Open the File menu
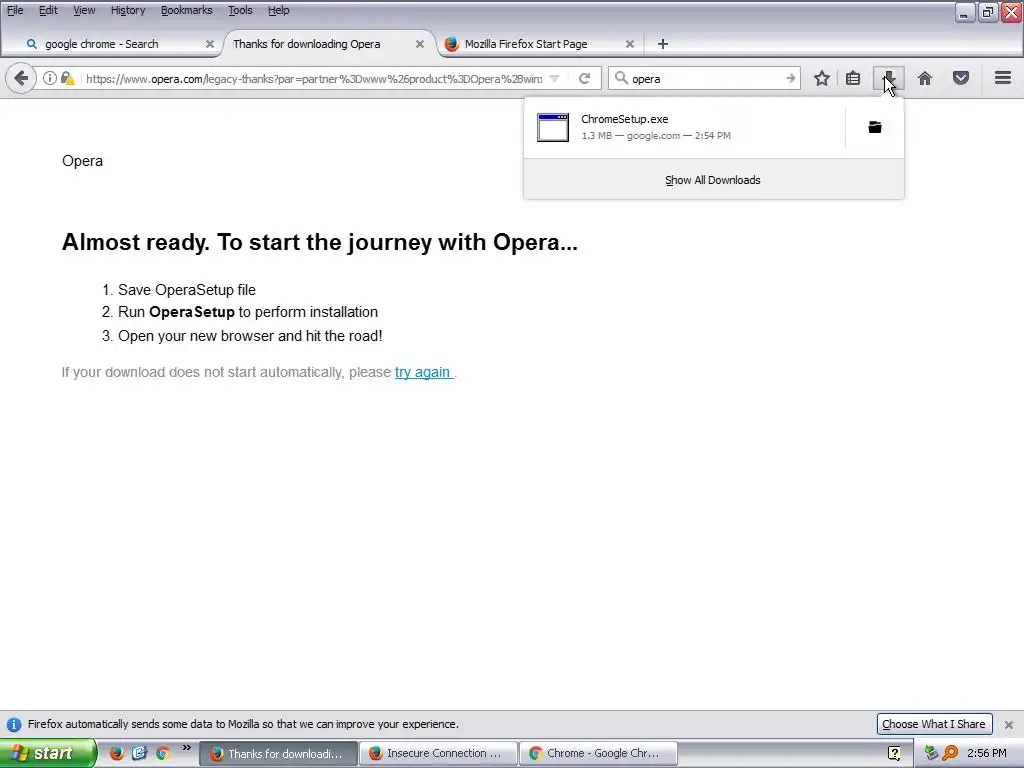This screenshot has height=768, width=1024. [14, 10]
